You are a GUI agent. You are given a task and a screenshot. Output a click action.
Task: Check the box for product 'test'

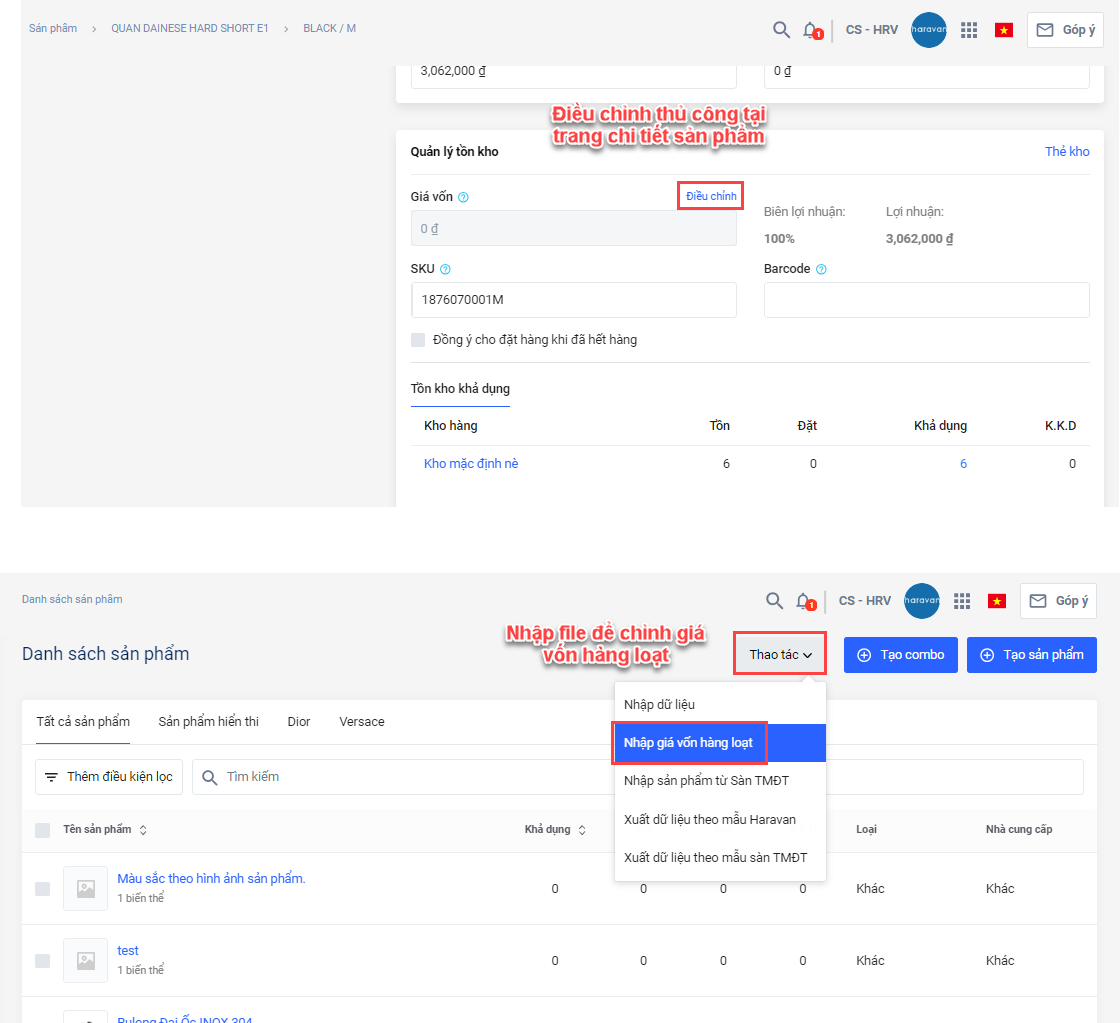click(x=42, y=960)
